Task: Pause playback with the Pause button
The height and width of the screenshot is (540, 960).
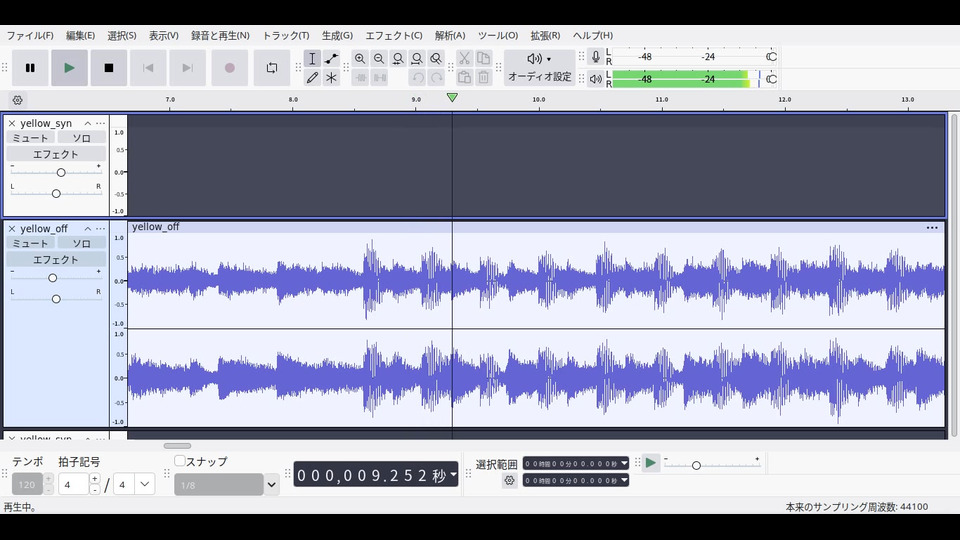Action: coord(30,68)
